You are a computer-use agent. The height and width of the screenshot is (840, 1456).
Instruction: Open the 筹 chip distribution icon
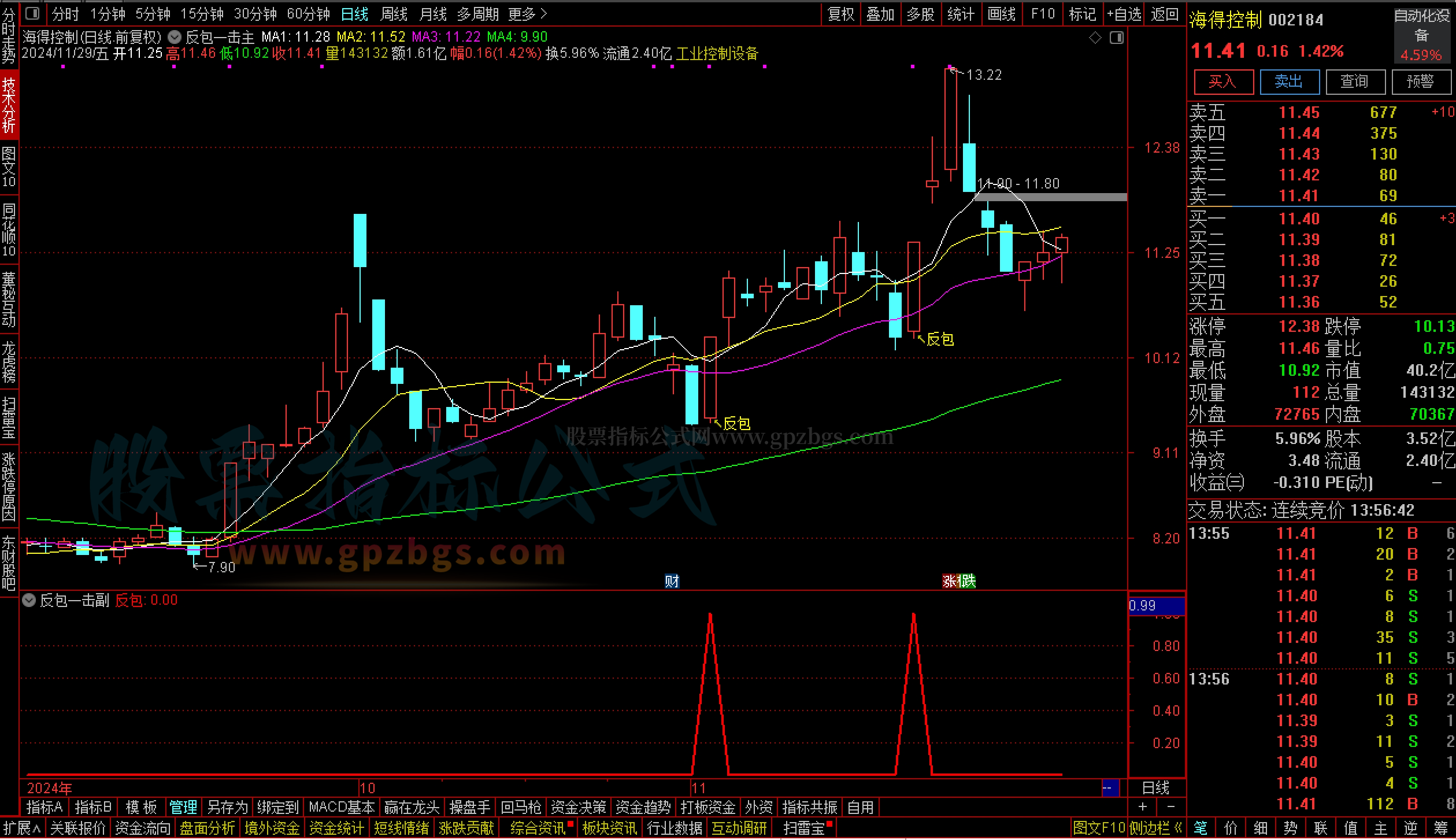(x=1440, y=828)
